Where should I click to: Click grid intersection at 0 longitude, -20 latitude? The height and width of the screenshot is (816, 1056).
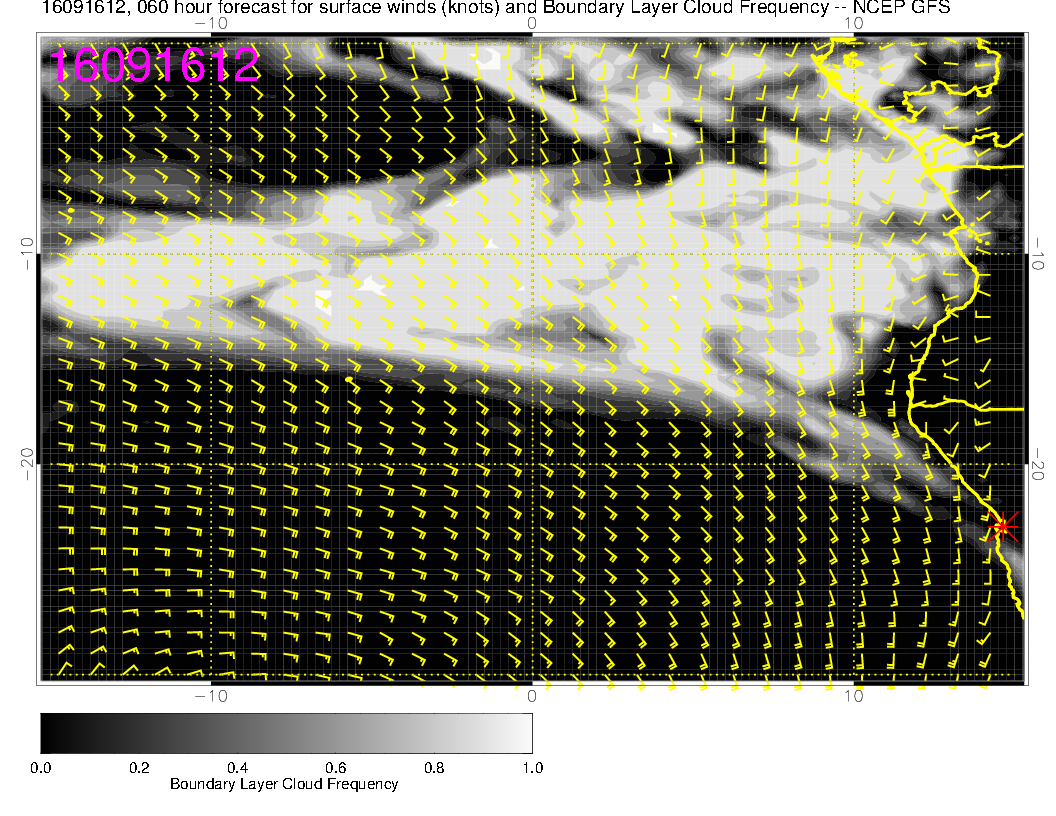point(532,465)
